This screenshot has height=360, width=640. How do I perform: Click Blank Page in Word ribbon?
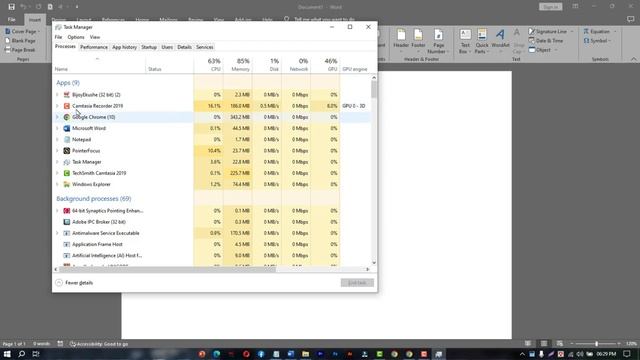(x=20, y=41)
